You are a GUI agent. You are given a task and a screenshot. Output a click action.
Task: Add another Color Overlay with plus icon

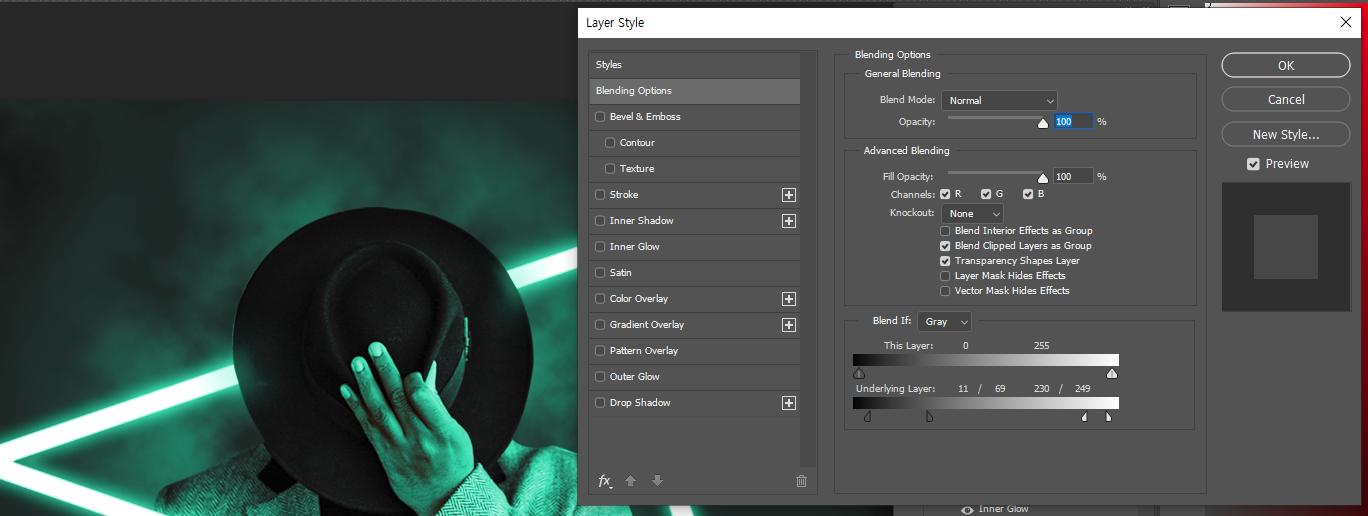[789, 299]
